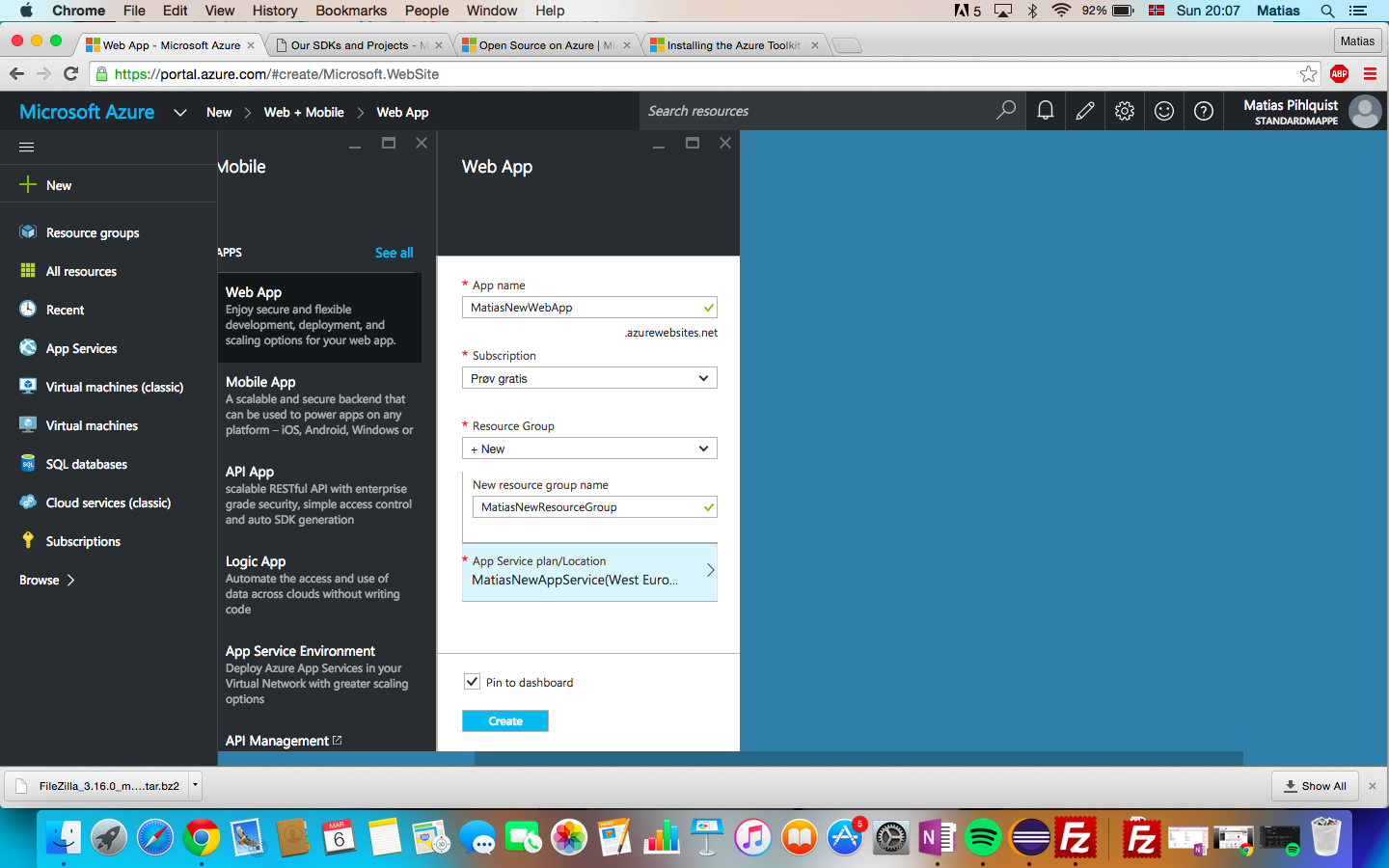Click the Create button
Viewport: 1389px width, 868px height.
click(505, 720)
